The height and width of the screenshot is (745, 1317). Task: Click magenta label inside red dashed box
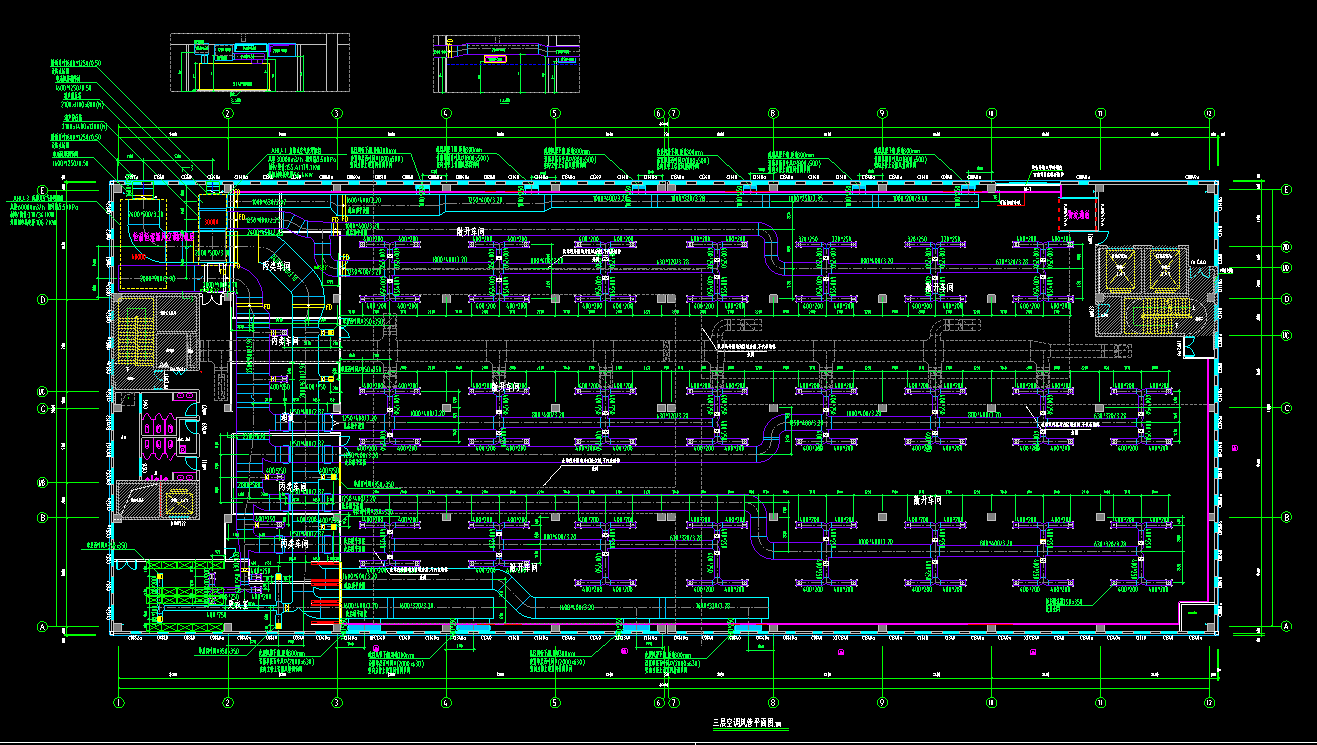[1078, 214]
